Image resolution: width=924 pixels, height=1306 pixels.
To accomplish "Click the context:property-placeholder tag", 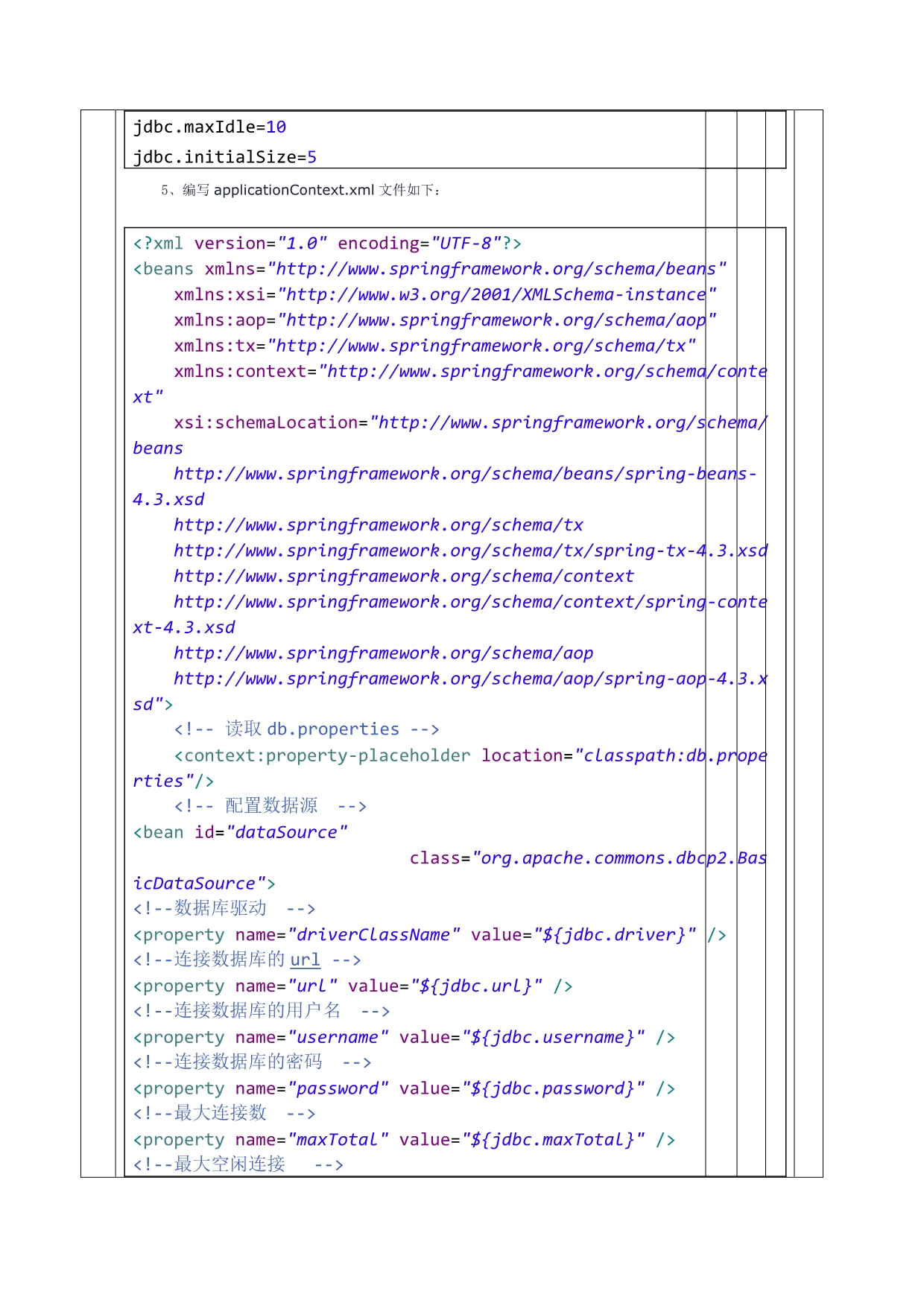I will tap(322, 755).
